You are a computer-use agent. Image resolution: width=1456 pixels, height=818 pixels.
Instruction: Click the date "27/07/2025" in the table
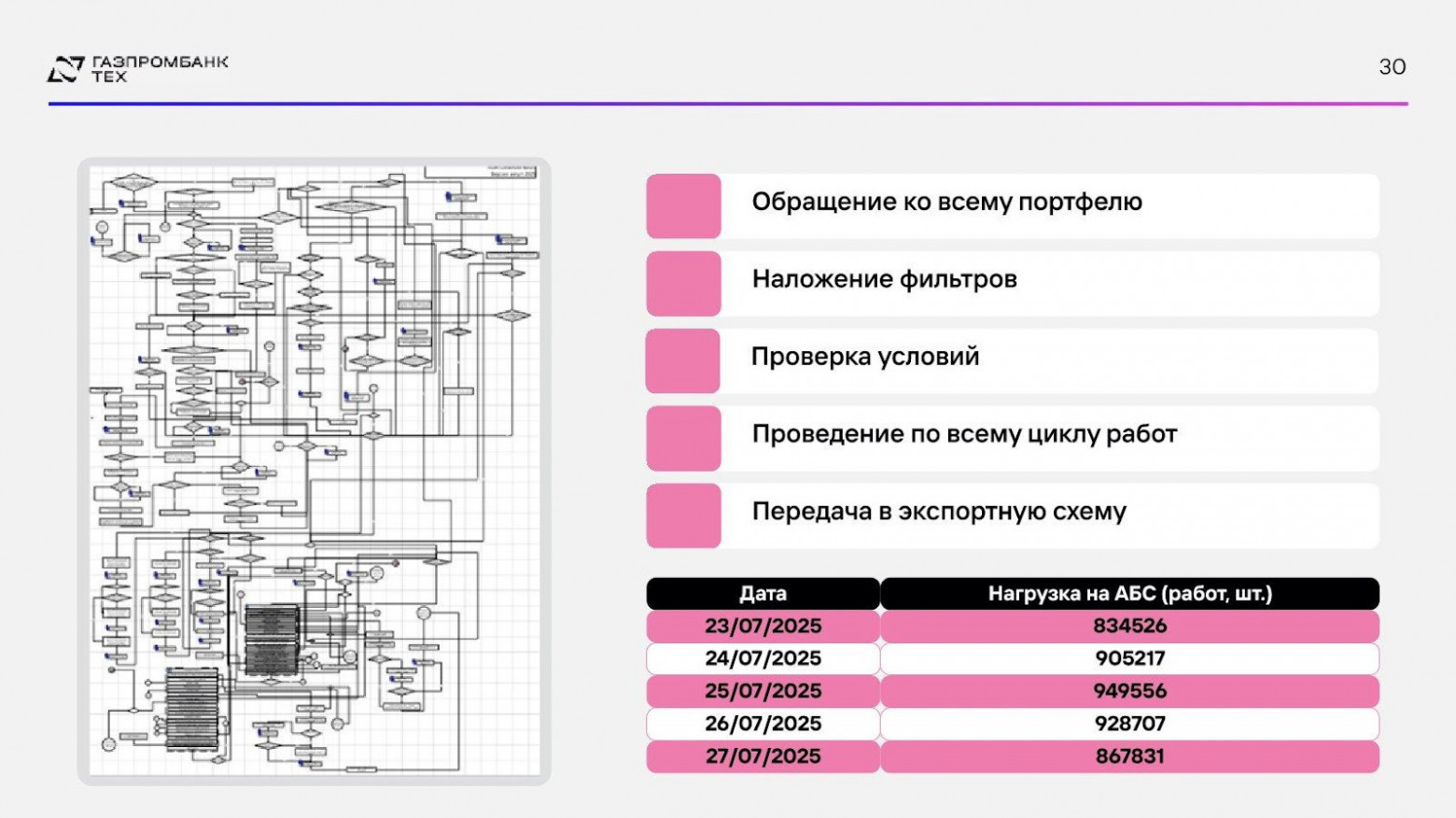tap(761, 755)
